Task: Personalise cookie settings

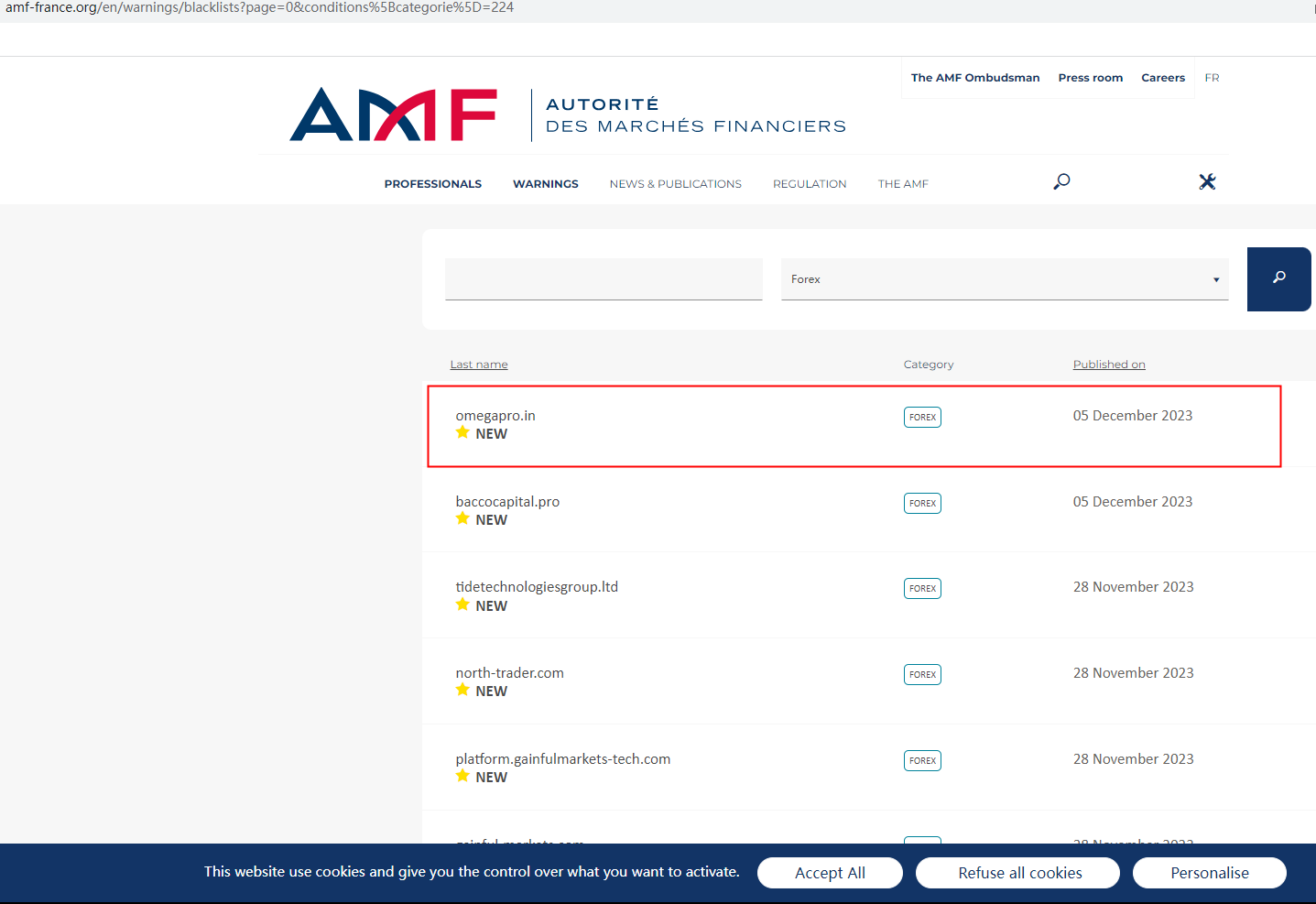Action: coord(1210,873)
